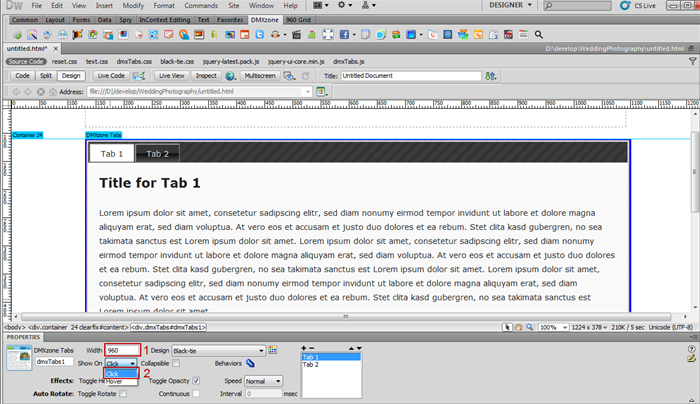Check the Continuous checkbox
Viewport: 700px width, 404px height.
tap(196, 393)
